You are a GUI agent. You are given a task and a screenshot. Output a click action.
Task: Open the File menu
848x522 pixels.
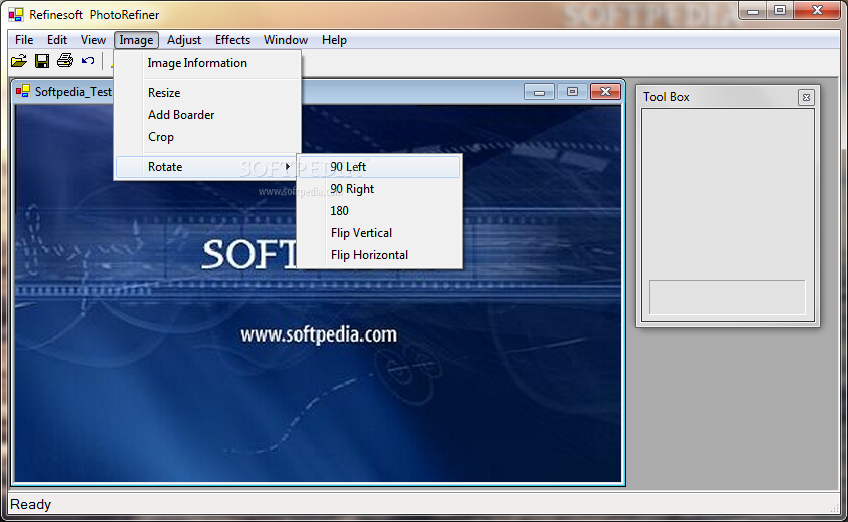24,40
